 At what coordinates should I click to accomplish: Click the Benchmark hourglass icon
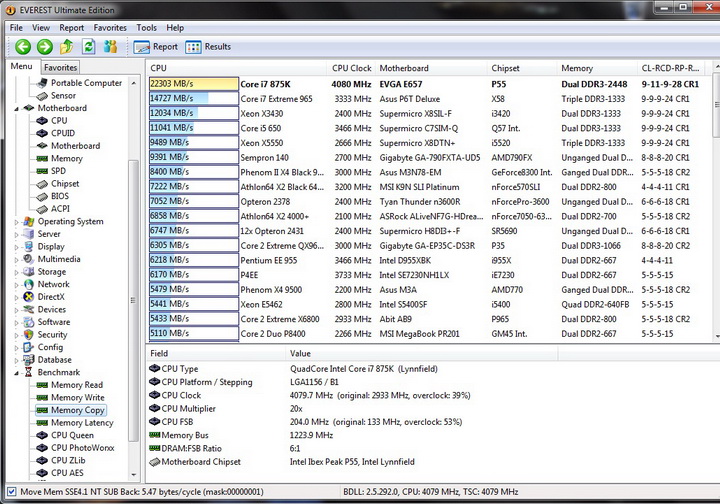tap(29, 372)
